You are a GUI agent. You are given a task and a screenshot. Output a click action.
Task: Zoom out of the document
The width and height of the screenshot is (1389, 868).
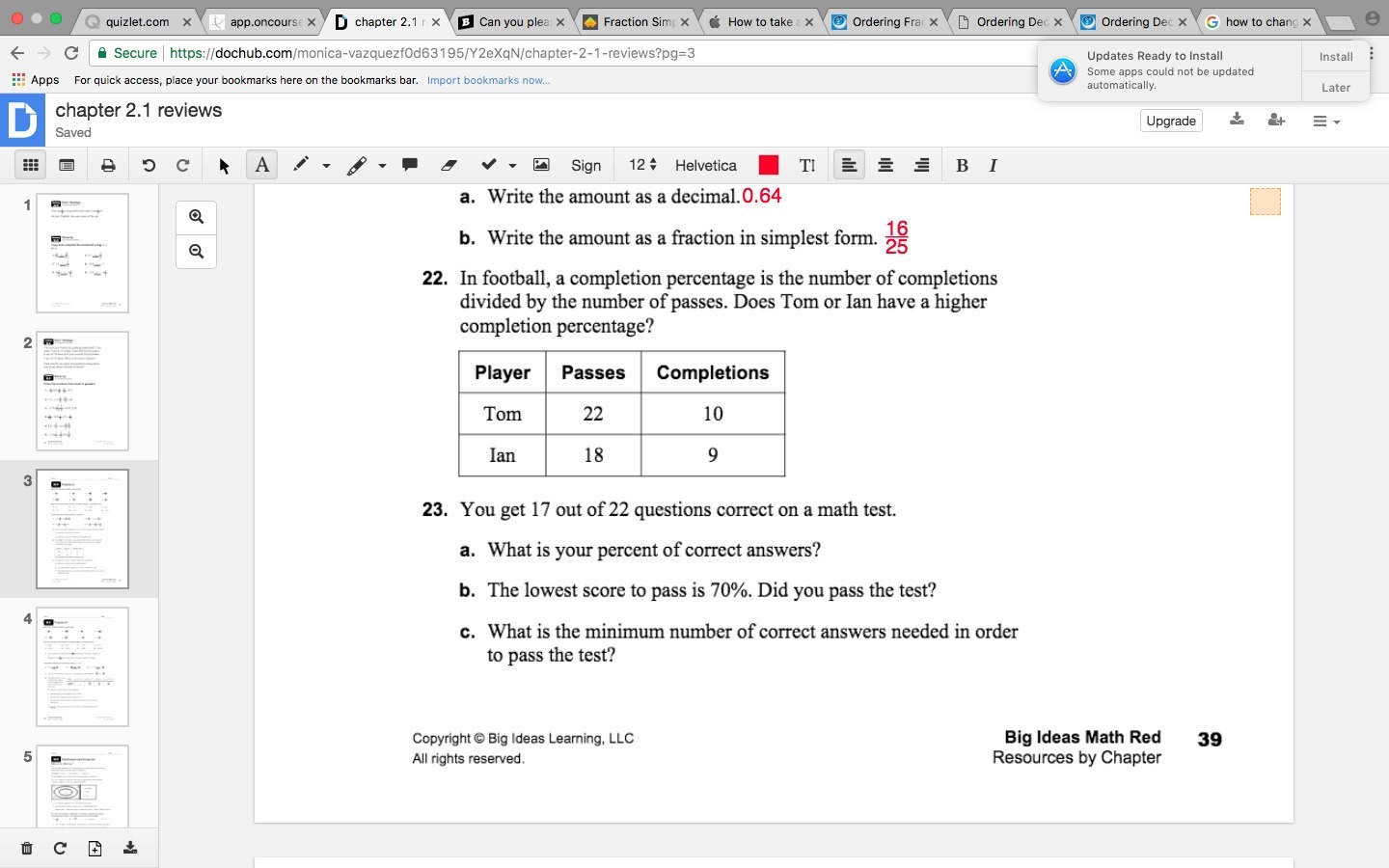(197, 252)
